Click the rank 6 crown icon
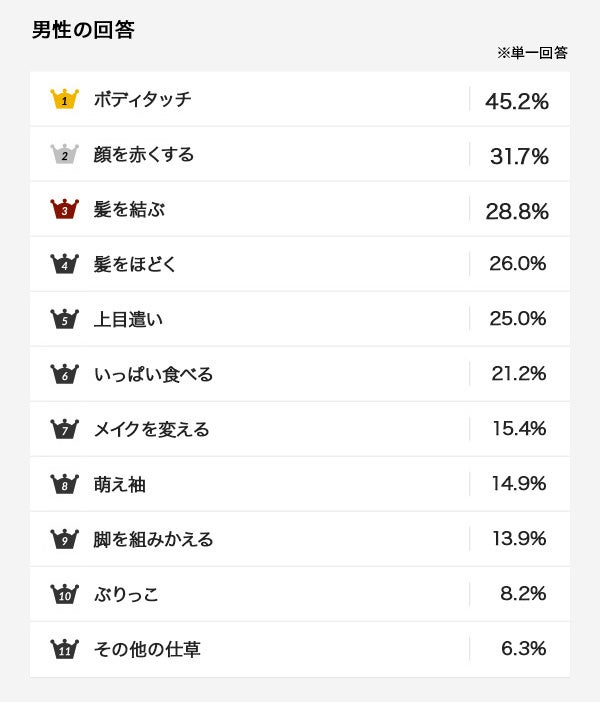 click(x=64, y=374)
